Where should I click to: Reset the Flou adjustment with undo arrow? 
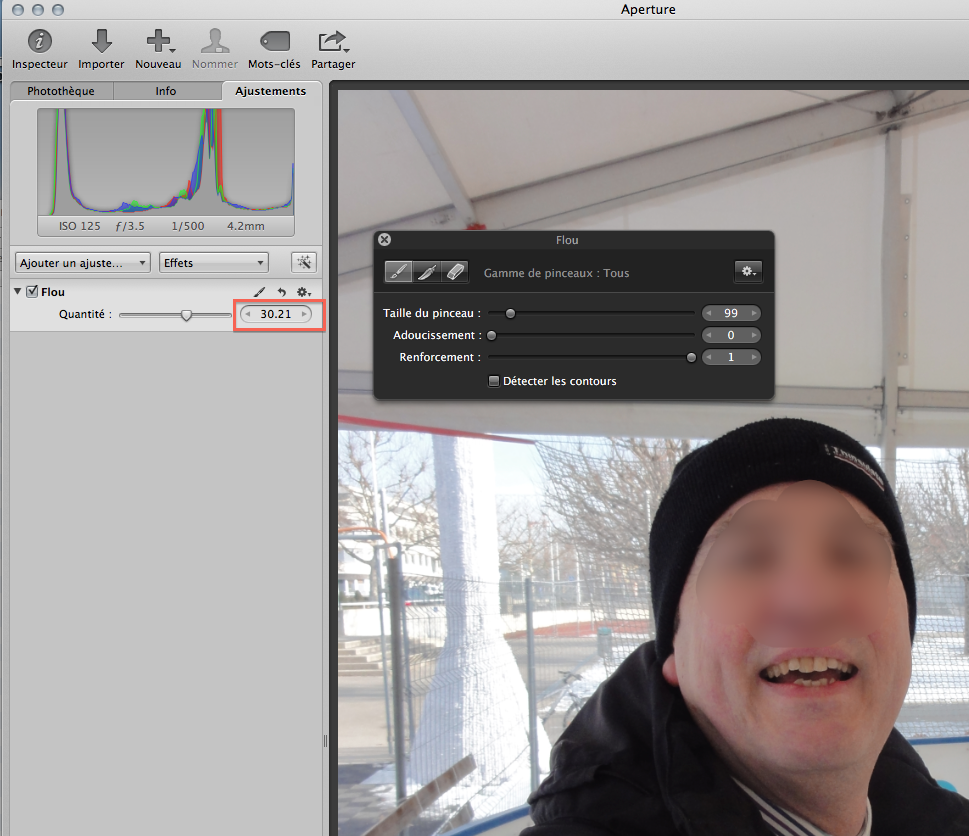tap(281, 292)
